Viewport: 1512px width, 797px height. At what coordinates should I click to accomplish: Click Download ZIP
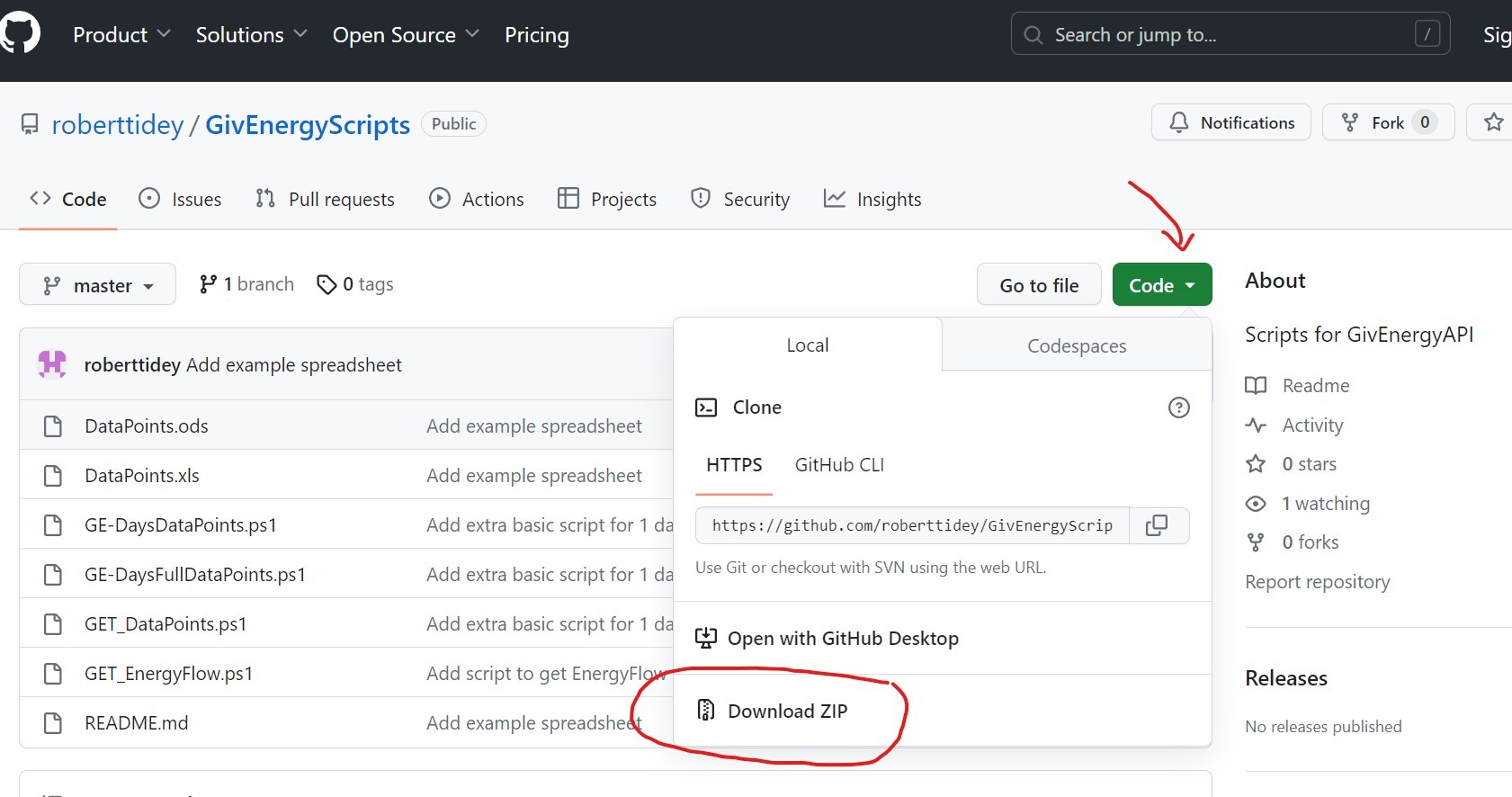click(788, 711)
